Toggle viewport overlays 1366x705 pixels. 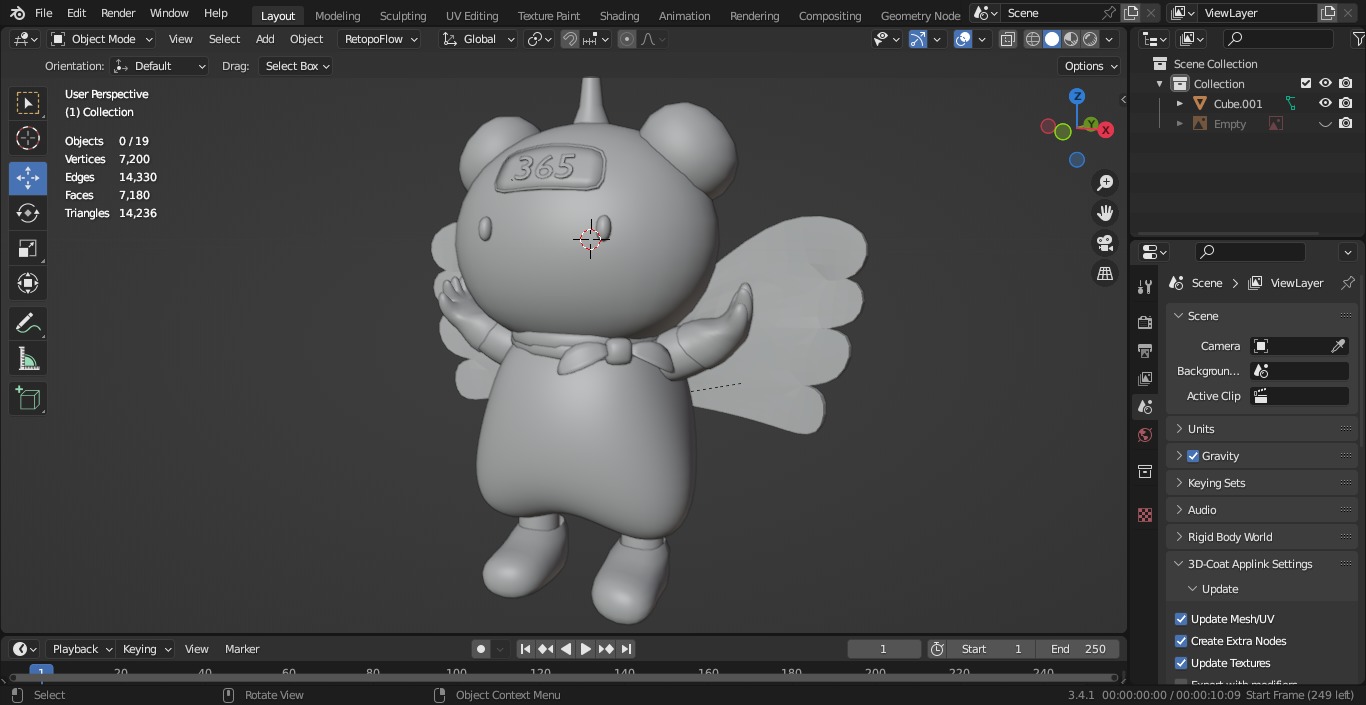[x=963, y=39]
